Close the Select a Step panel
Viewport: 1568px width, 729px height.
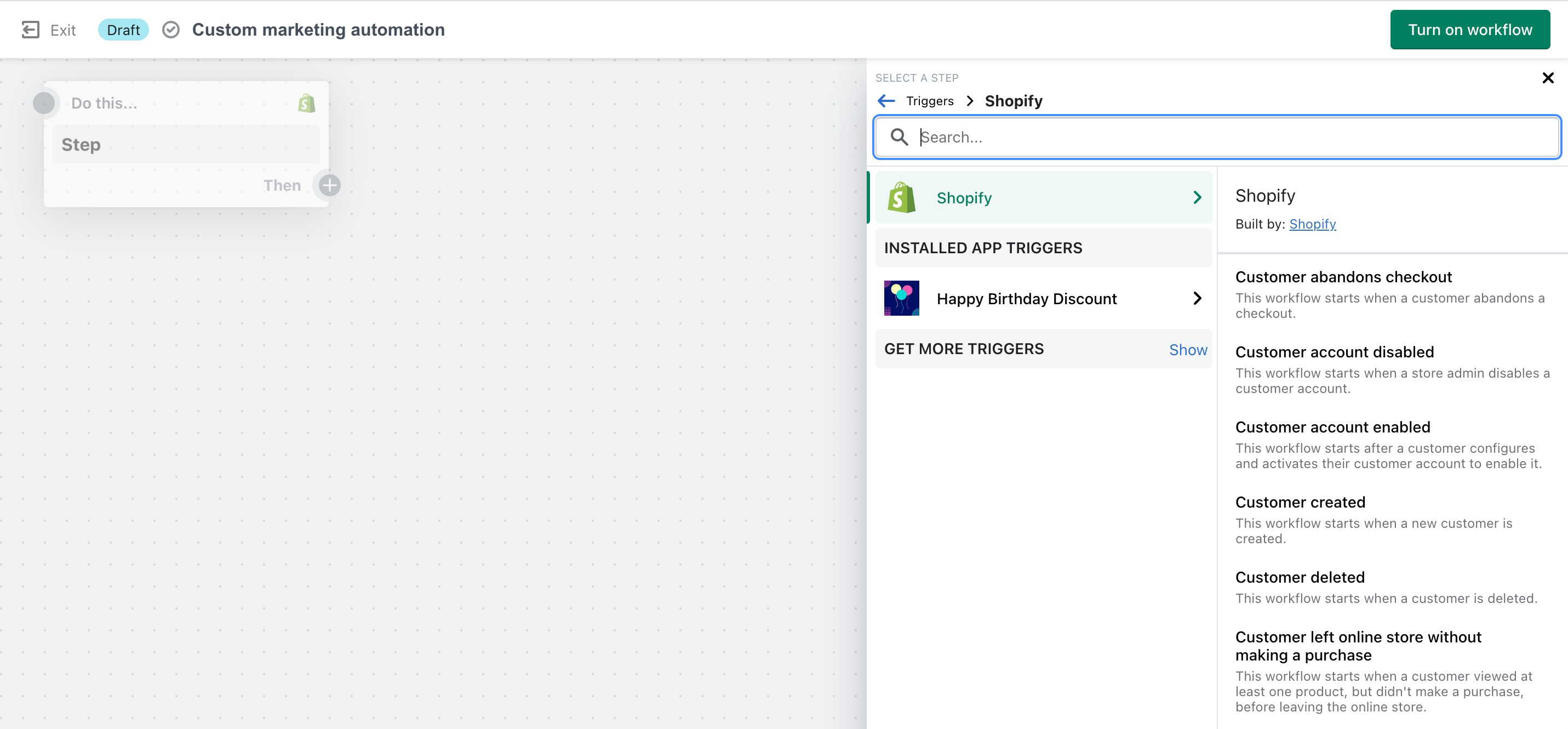pos(1548,78)
